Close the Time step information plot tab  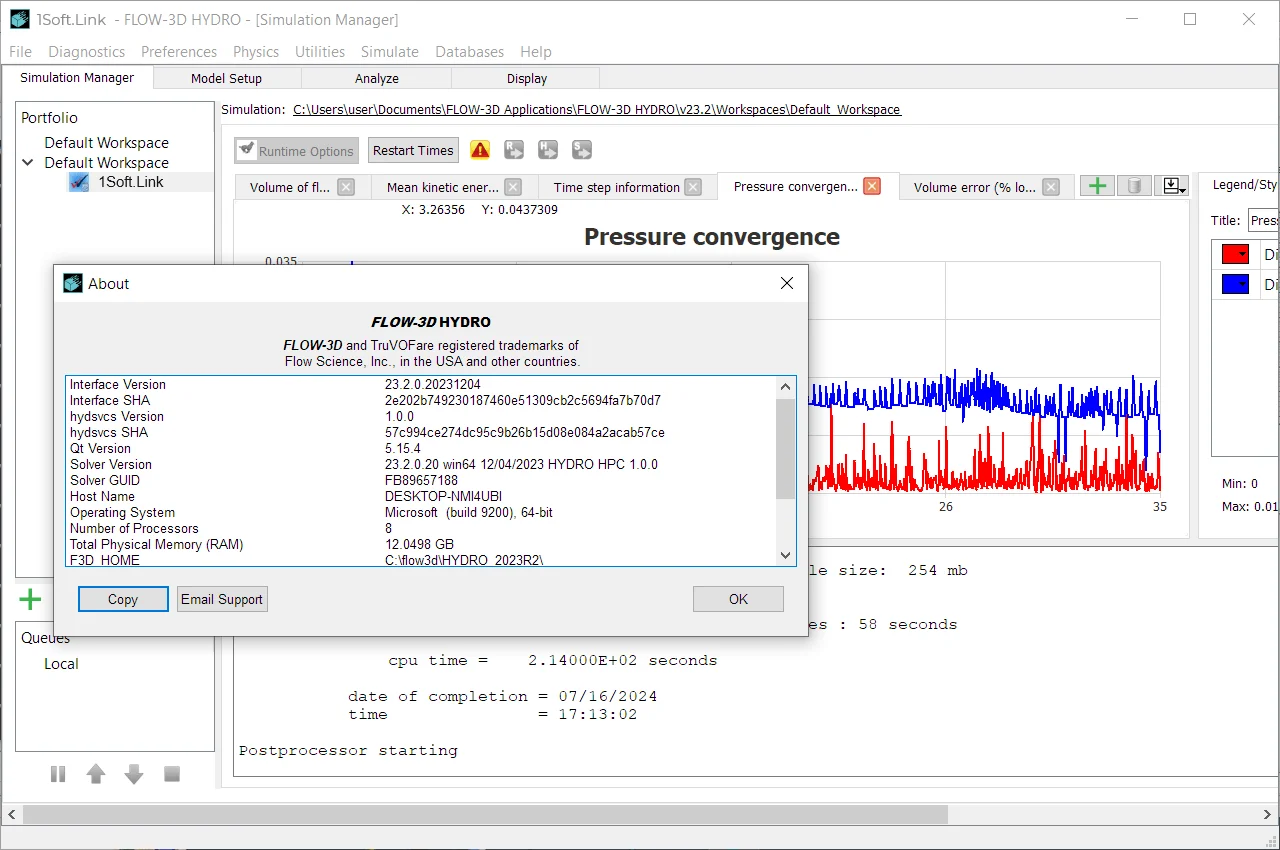695,187
